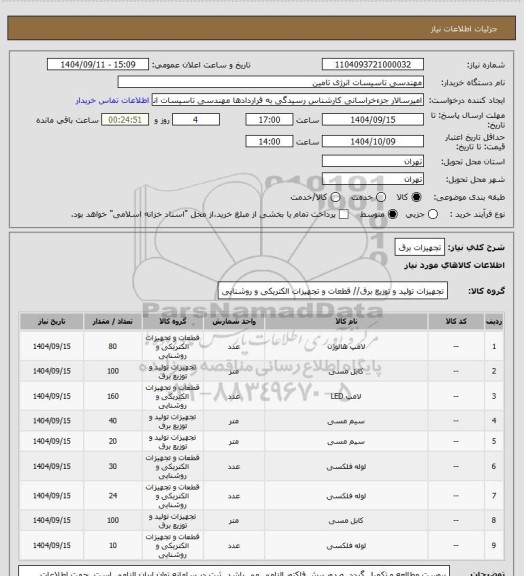
Task: Click quantity 40 in row 4
Action: (112, 421)
